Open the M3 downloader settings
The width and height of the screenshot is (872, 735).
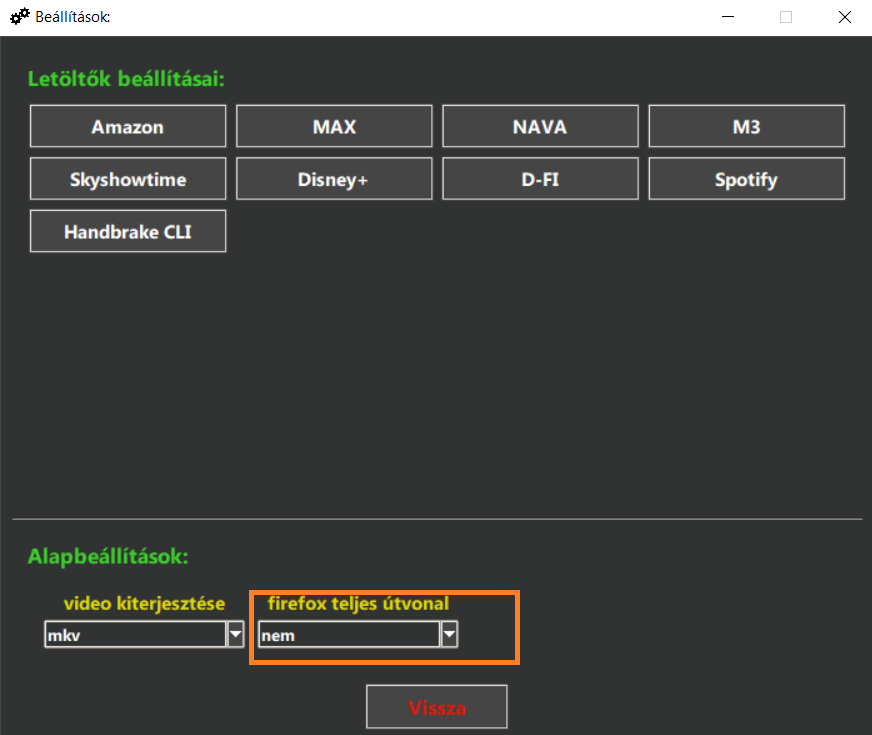tap(746, 126)
